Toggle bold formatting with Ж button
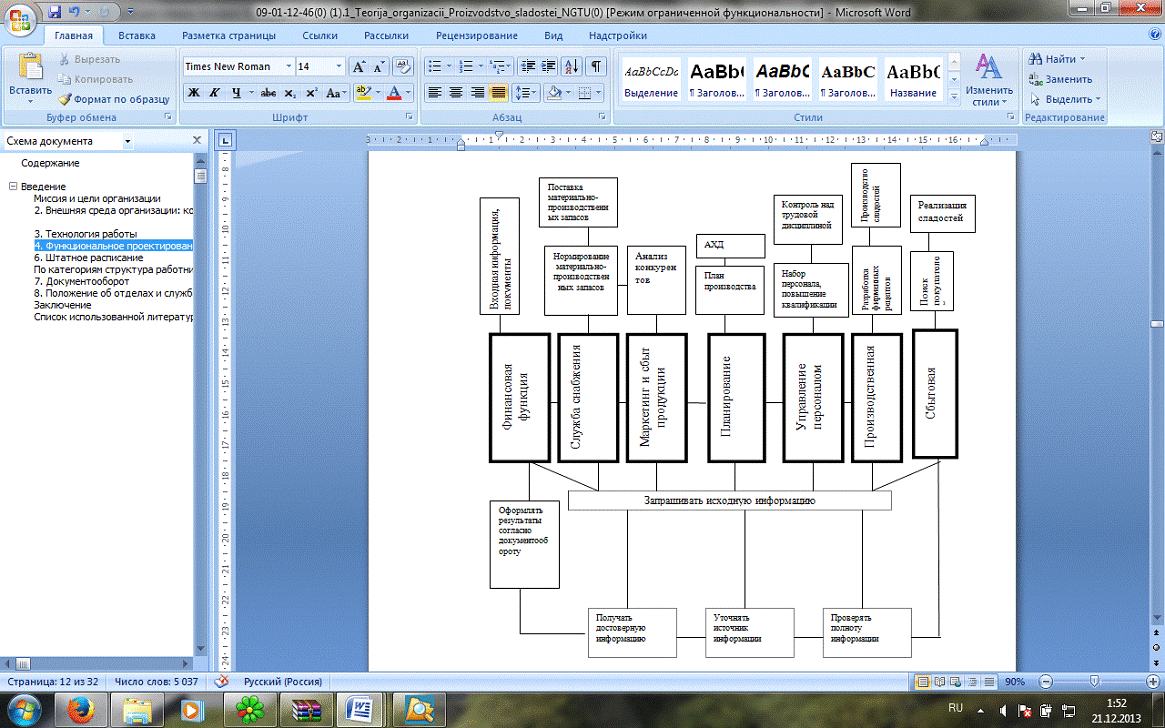Screen dimensions: 1165x728 tap(194, 93)
